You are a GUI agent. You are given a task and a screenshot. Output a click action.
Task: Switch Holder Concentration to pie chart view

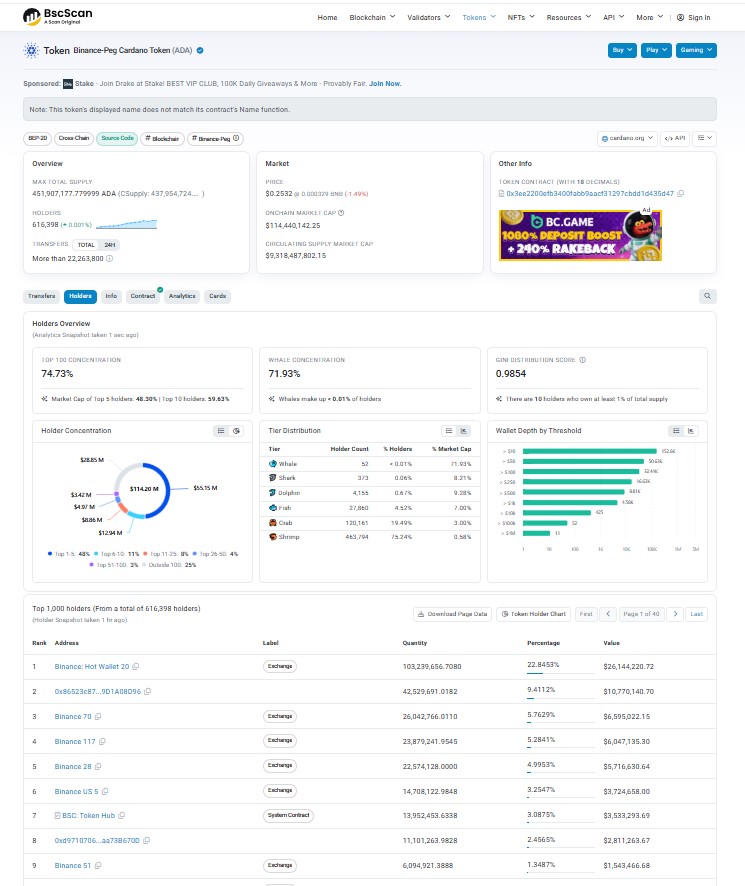pyautogui.click(x=236, y=431)
